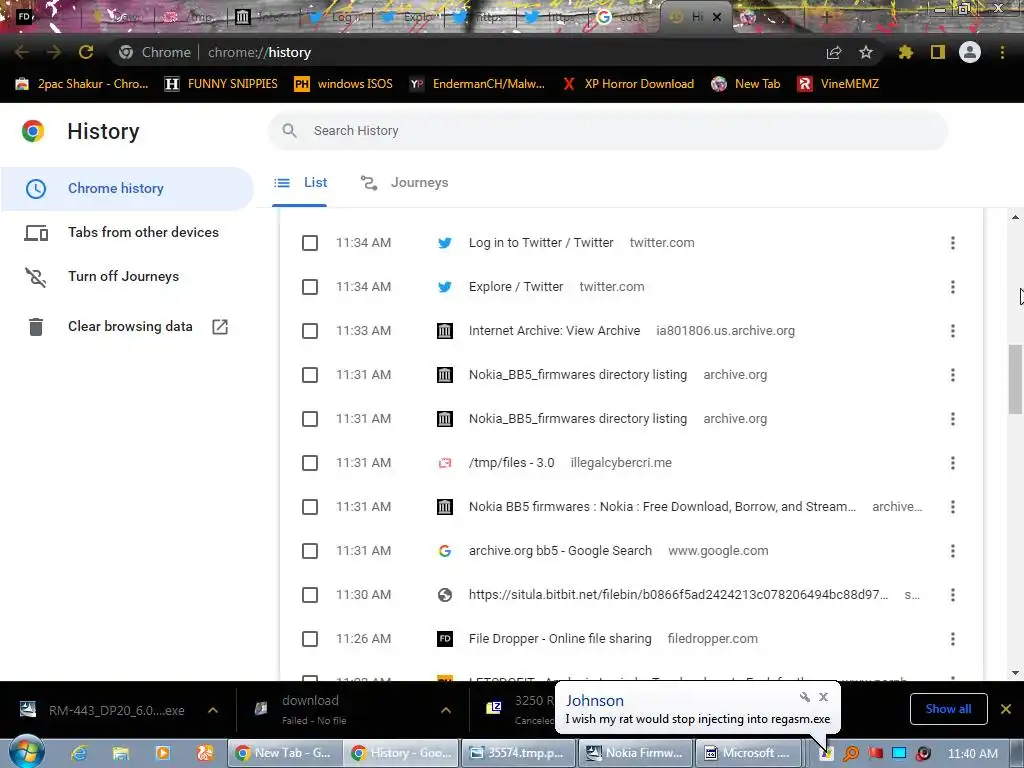Image resolution: width=1024 pixels, height=768 pixels.
Task: Launch Internet Explorer from the taskbar
Action: click(x=79, y=753)
